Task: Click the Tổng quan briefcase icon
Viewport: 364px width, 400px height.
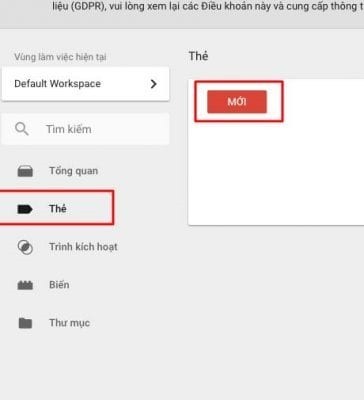Action: (25, 171)
